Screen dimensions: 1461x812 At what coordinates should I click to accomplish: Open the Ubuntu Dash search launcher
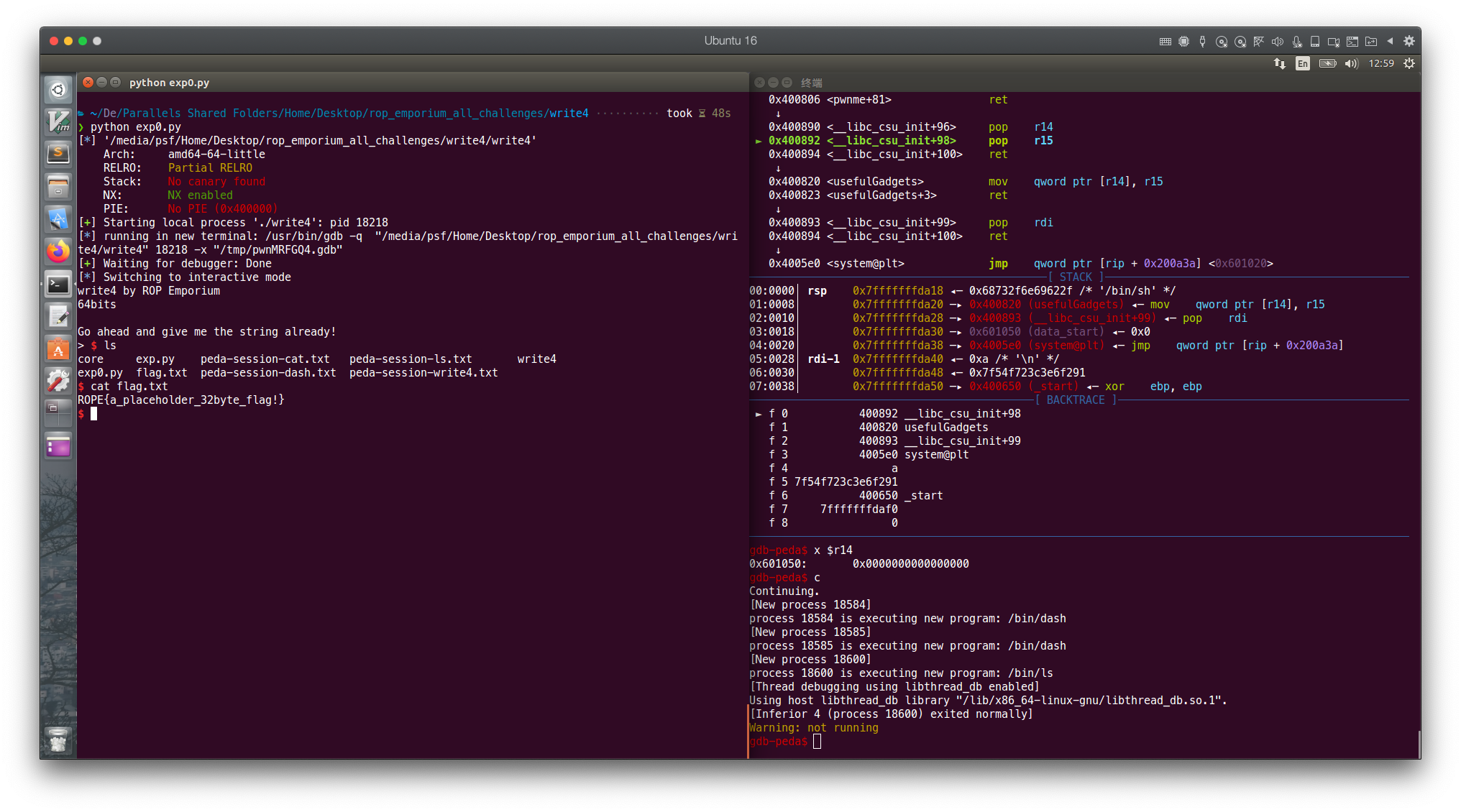tap(58, 90)
